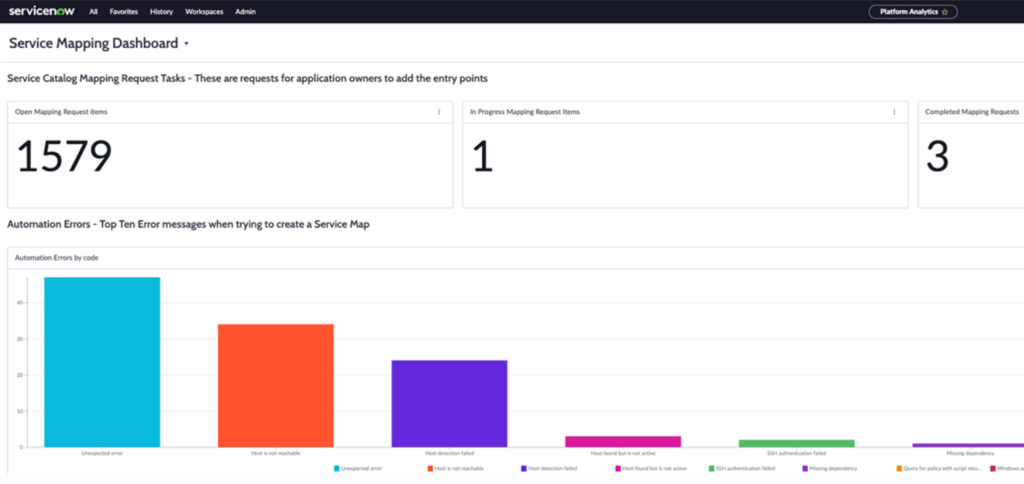Screen dimensions: 1024x484
Task: Open kebab menu on Open Mapping Request widget
Action: coord(438,112)
